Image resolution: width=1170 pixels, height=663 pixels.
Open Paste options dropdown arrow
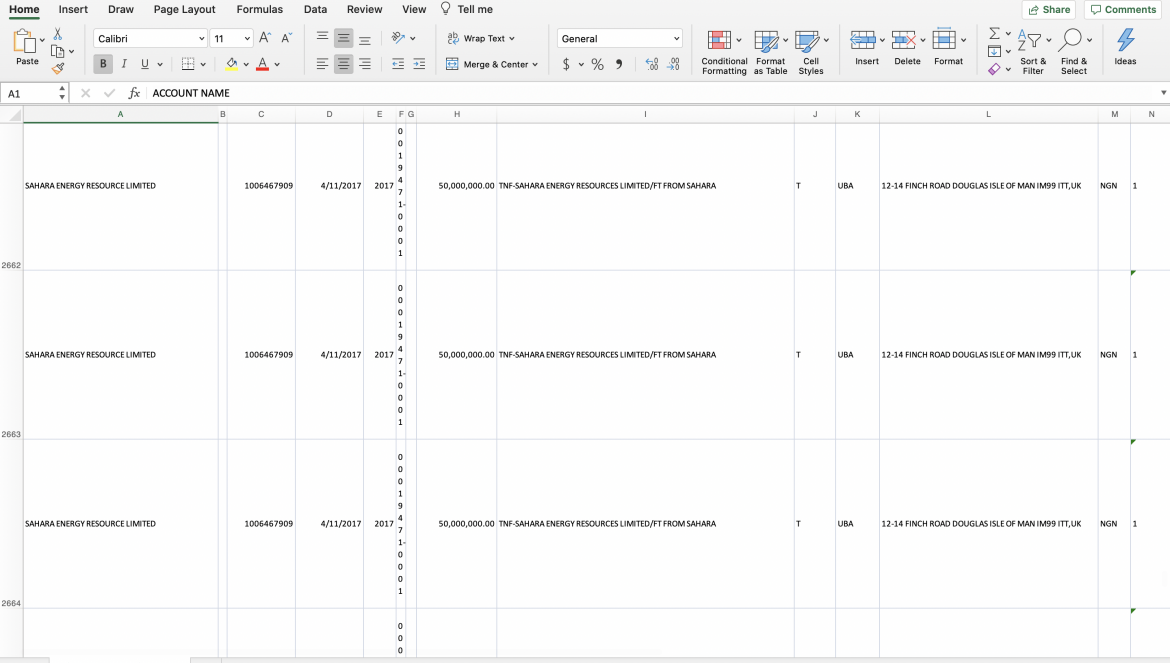(x=43, y=40)
